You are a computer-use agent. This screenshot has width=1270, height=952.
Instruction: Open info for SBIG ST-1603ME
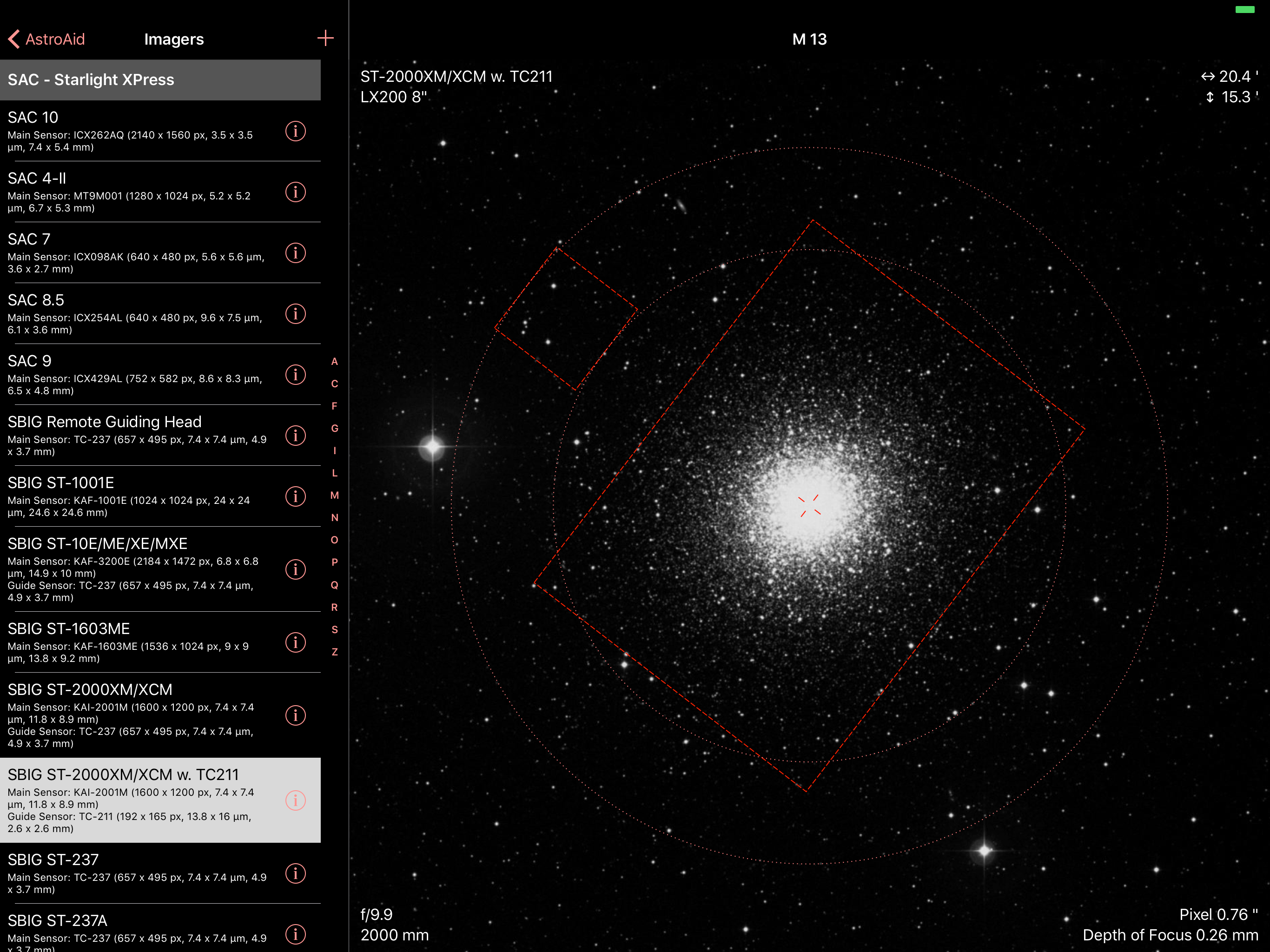click(x=295, y=642)
